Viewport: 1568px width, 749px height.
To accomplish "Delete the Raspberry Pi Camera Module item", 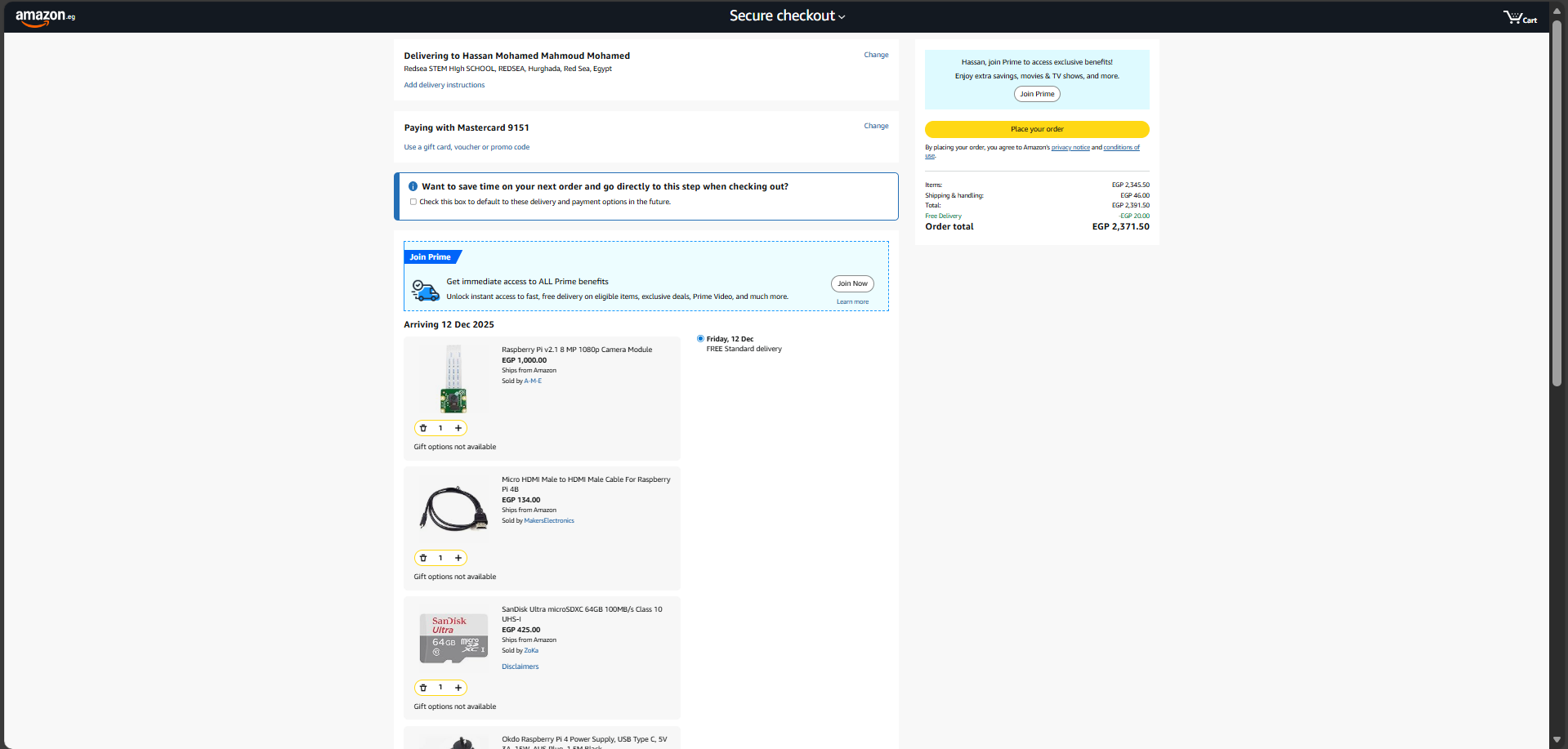I will [423, 428].
